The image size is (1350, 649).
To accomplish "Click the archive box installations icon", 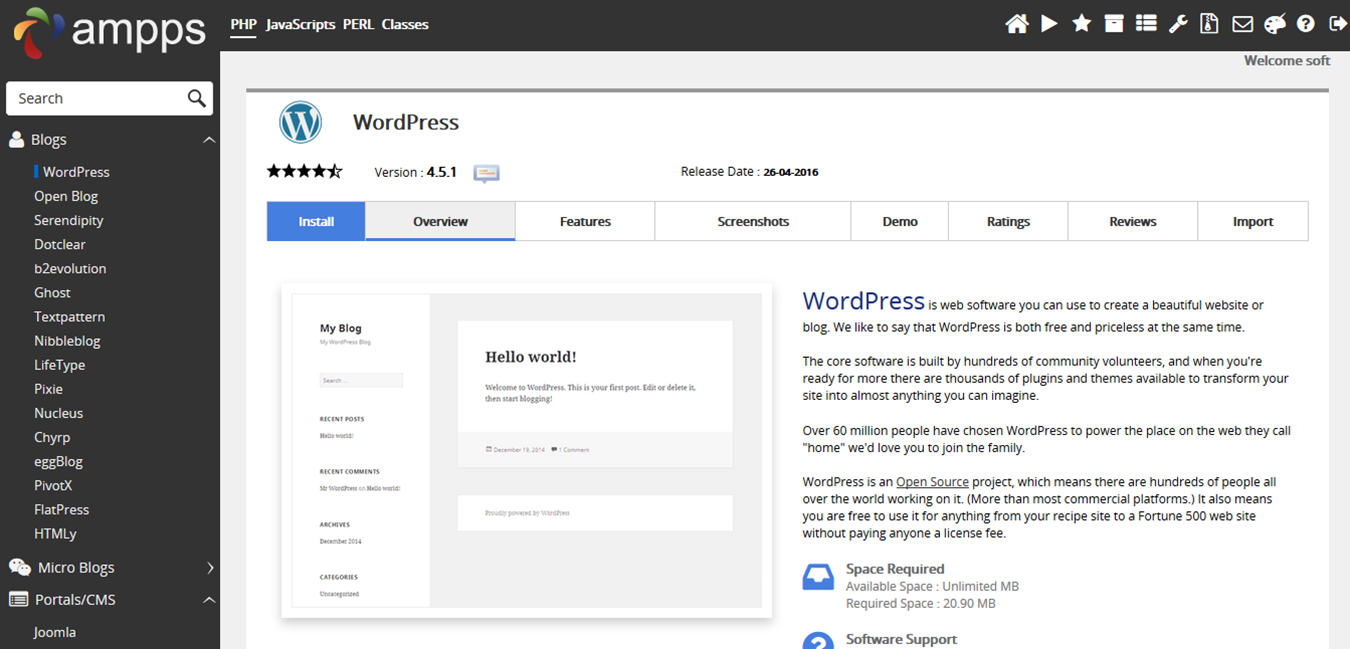I will (1114, 23).
